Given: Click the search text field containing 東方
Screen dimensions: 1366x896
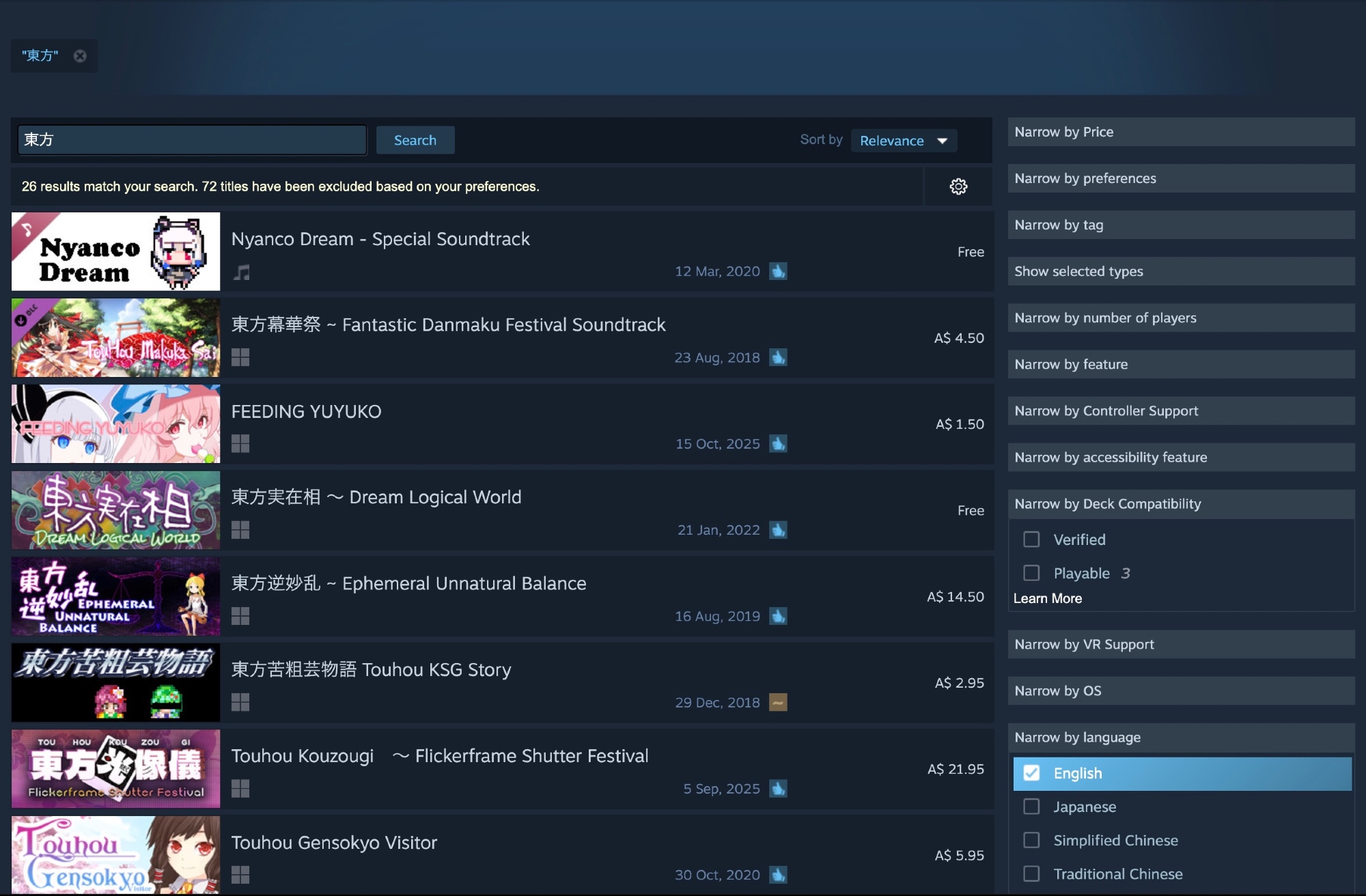Looking at the screenshot, I should point(191,140).
